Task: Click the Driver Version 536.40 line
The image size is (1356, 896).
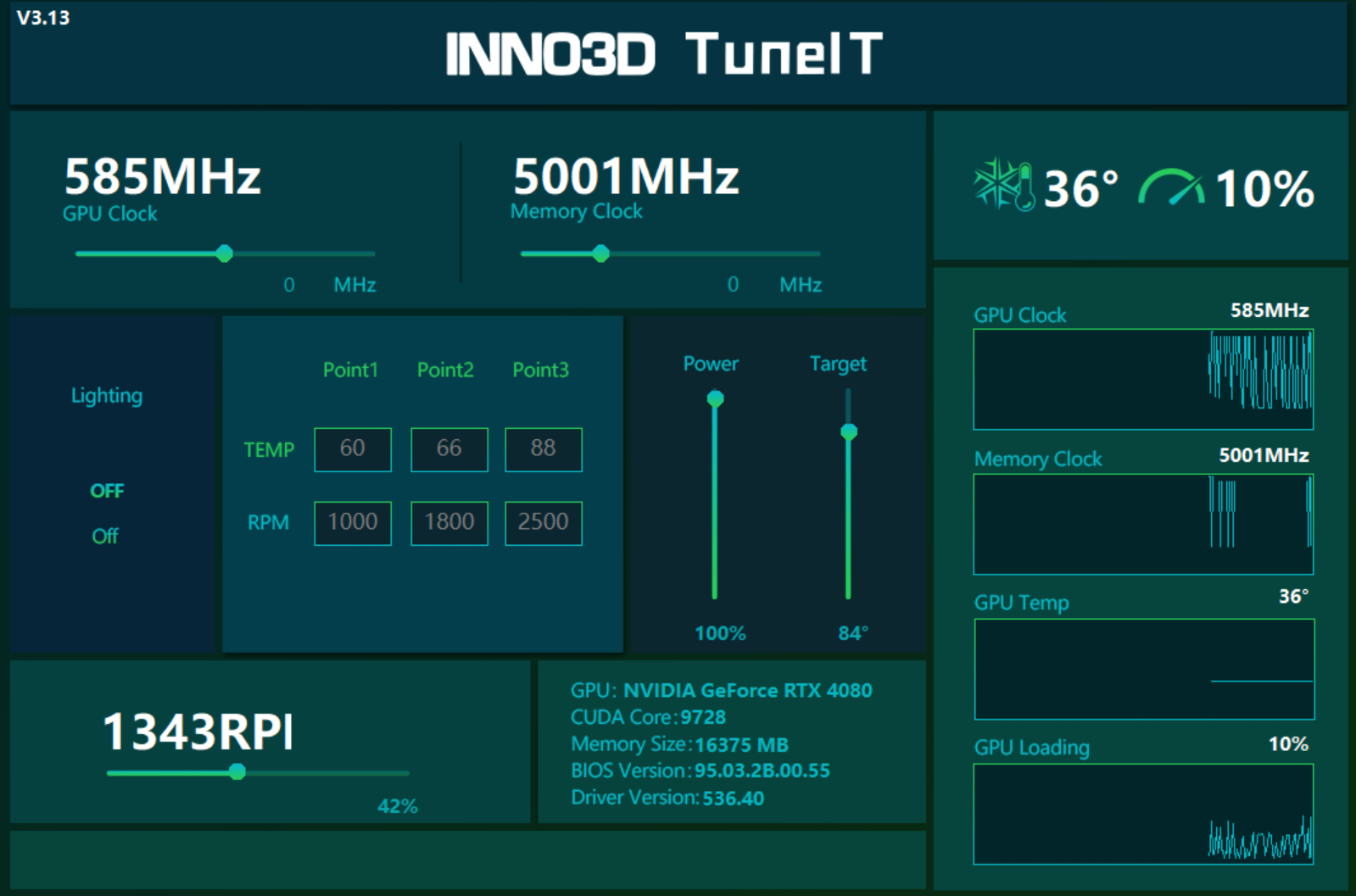Action: pos(667,798)
